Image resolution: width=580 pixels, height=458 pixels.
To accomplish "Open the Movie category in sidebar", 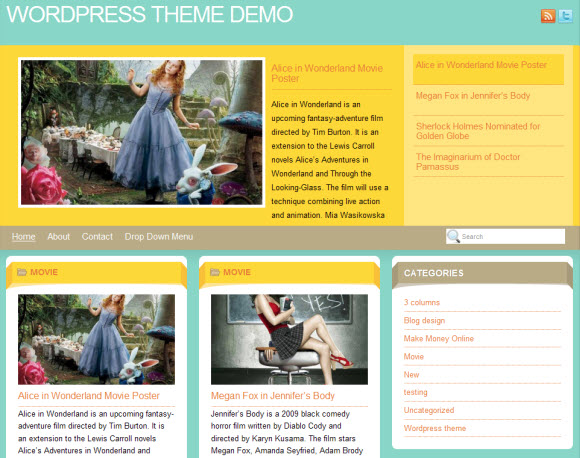I will click(x=414, y=357).
